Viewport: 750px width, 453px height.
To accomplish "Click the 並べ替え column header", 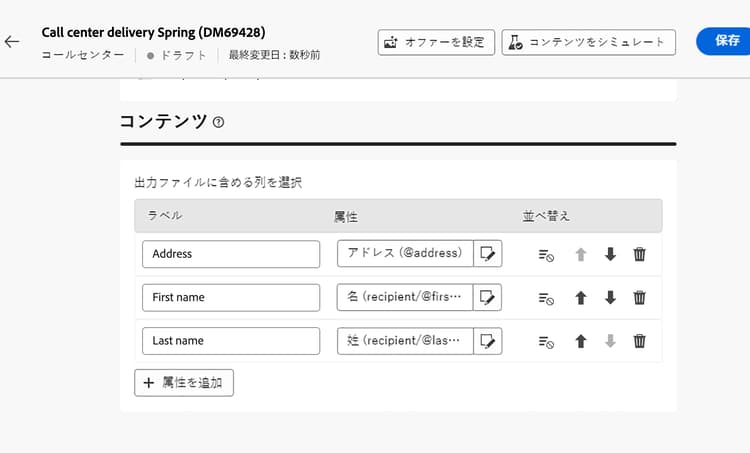I will 546,216.
